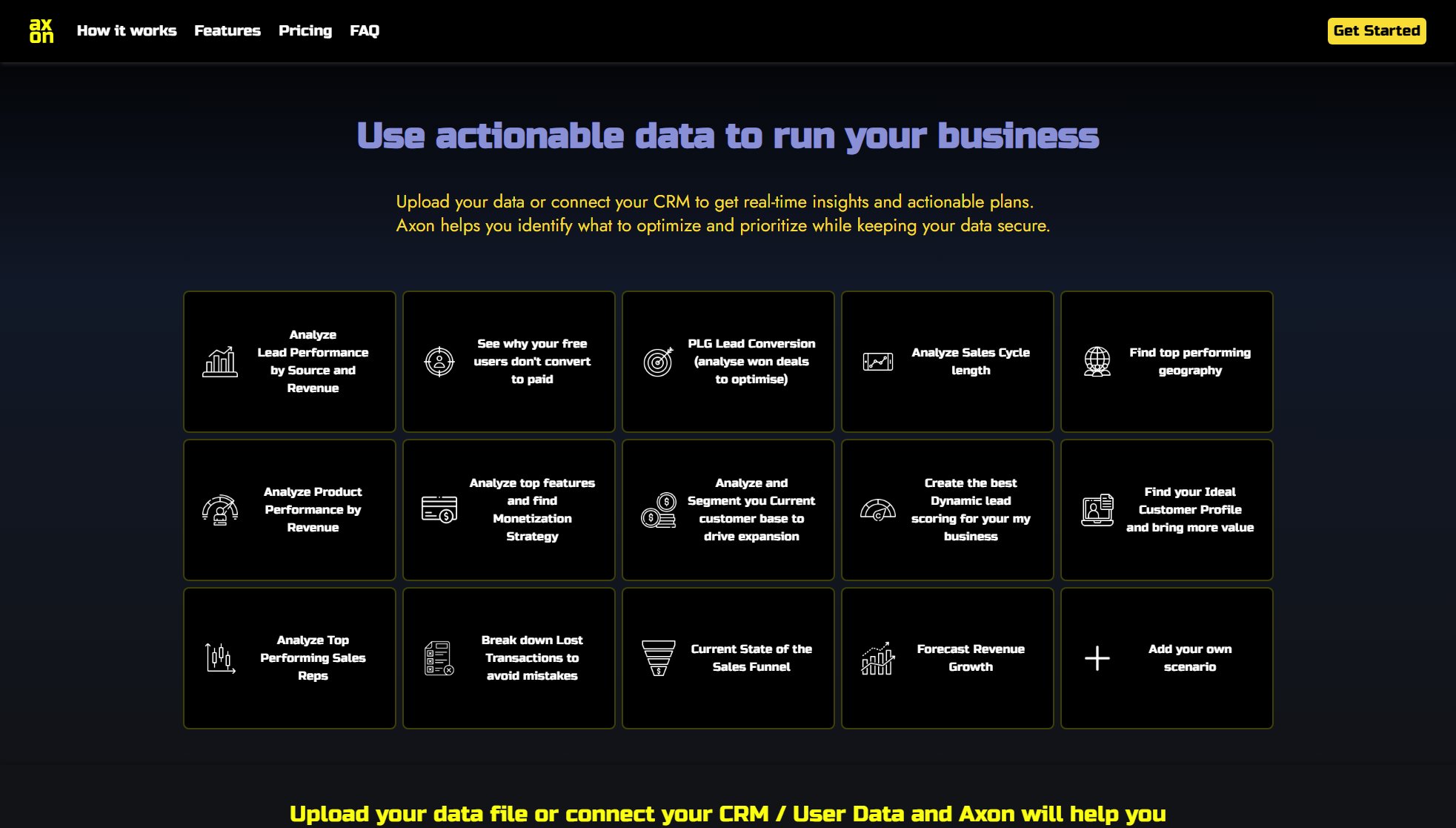Click the user target free users icon
Screen dimensions: 1456x828
(439, 362)
